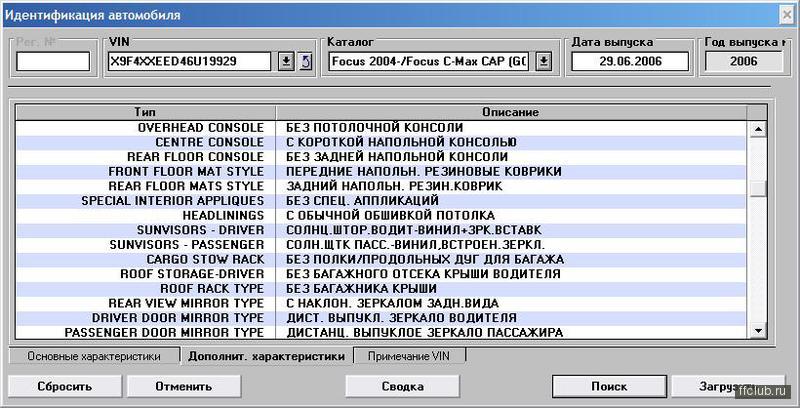This screenshot has width=800, height=408.
Task: Click the table scrollbar up arrow
Action: [x=758, y=129]
